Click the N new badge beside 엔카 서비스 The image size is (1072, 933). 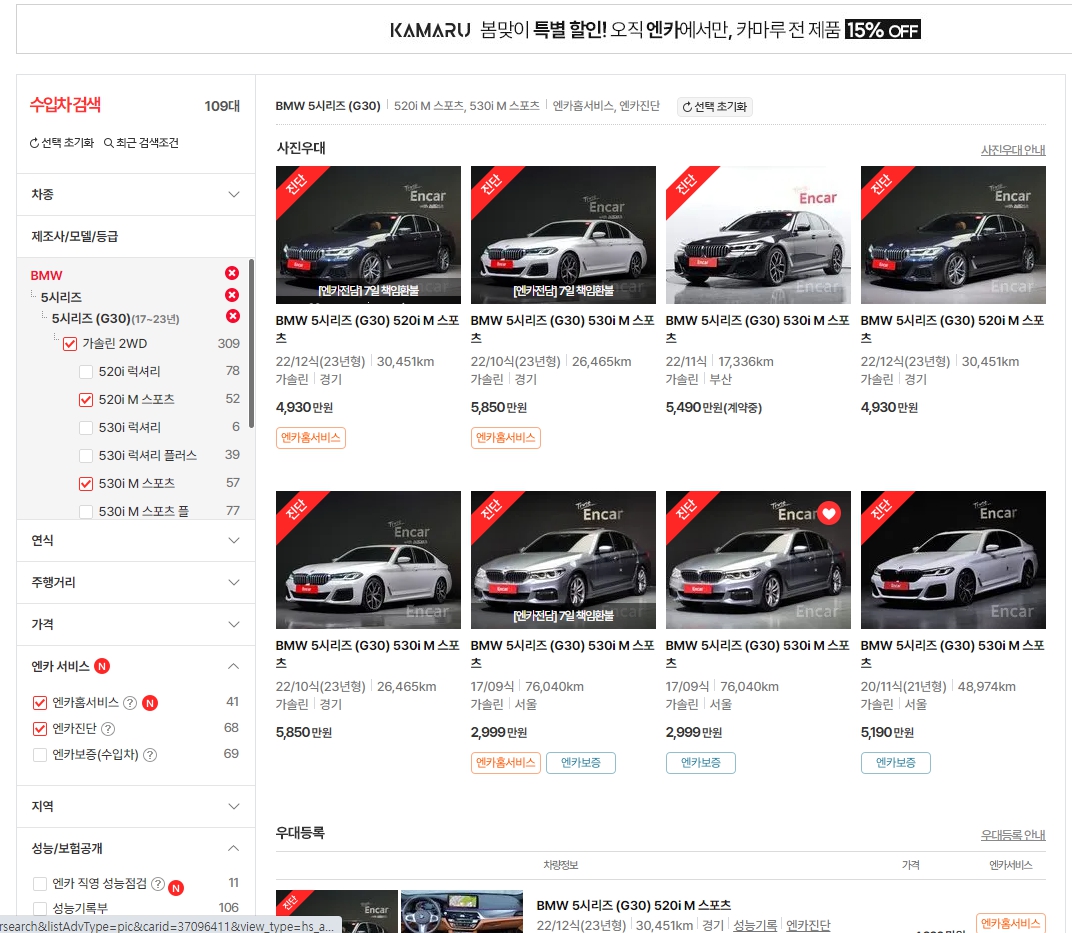coord(102,666)
